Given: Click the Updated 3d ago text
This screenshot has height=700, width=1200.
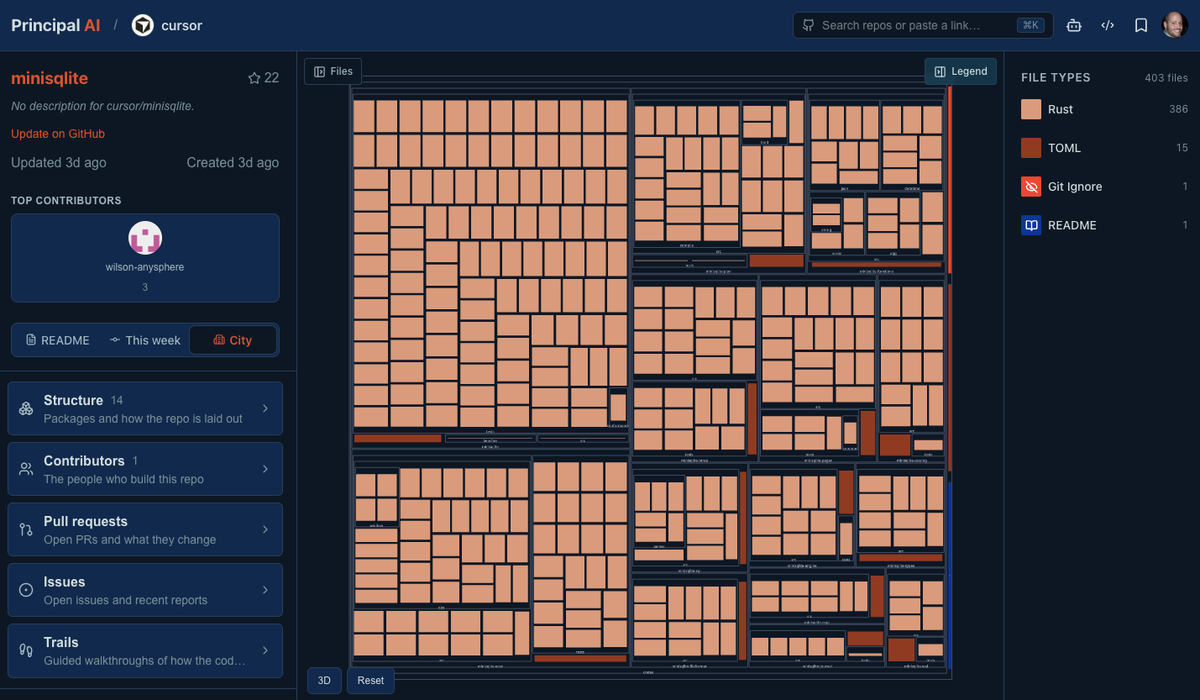Looking at the screenshot, I should pyautogui.click(x=58, y=163).
